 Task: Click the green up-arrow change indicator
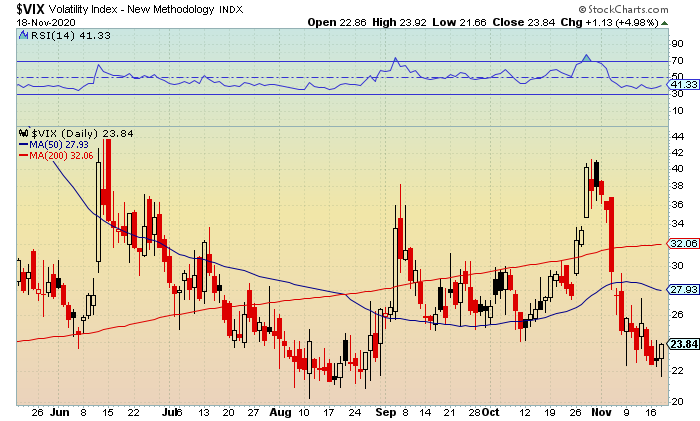tap(665, 23)
